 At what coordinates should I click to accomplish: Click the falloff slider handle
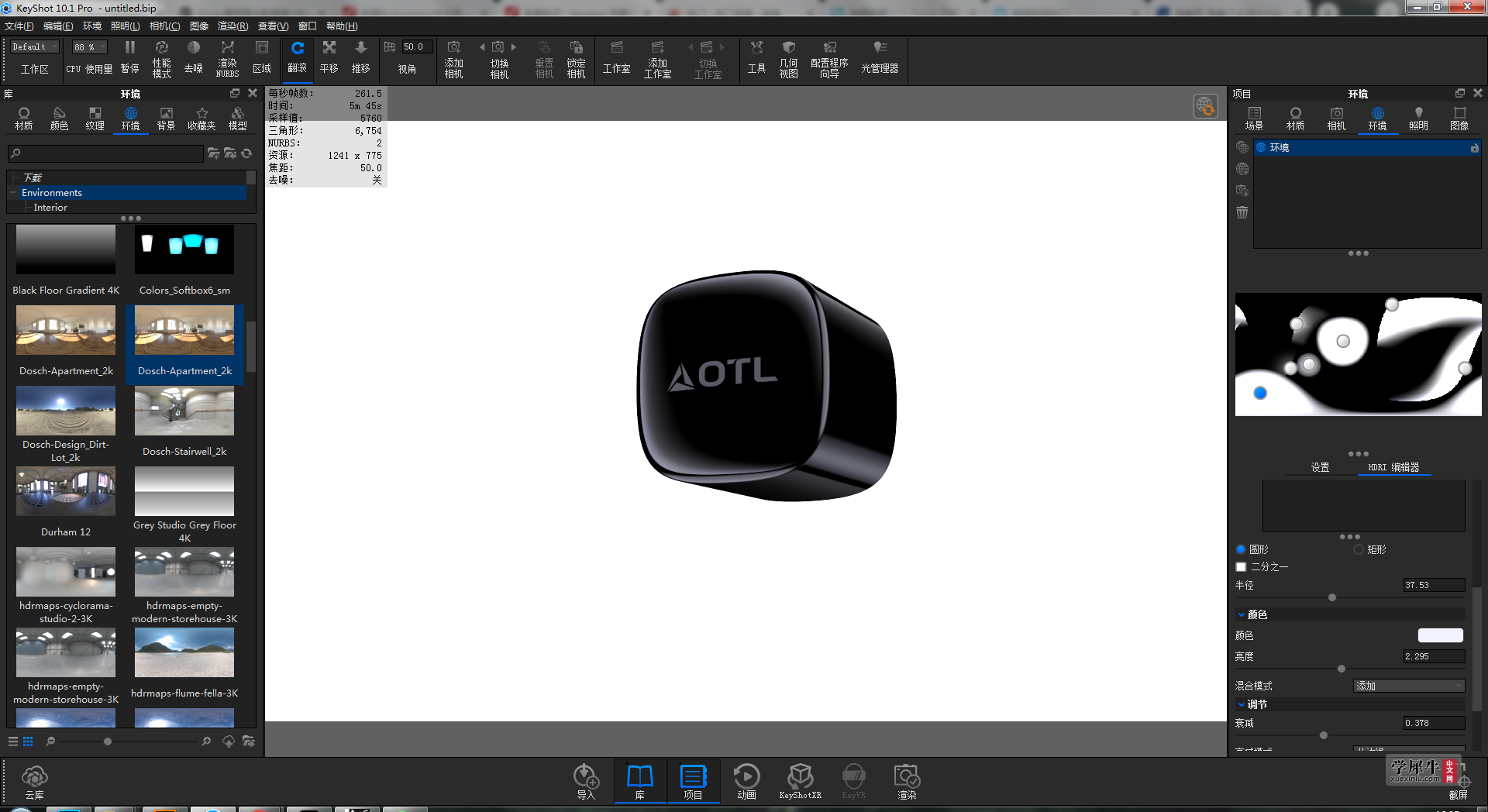1324,735
